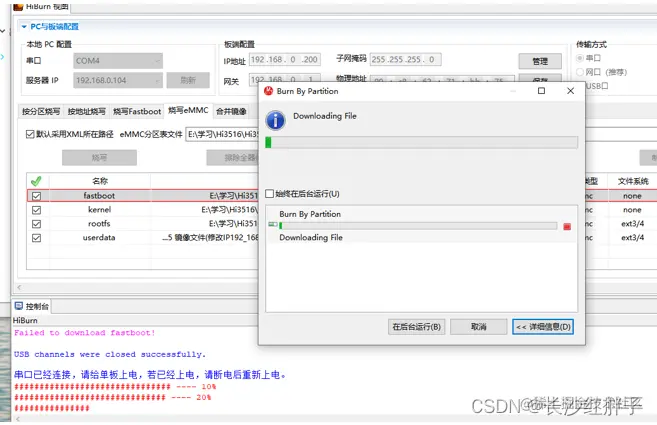Select the userdata name cell

click(99, 238)
